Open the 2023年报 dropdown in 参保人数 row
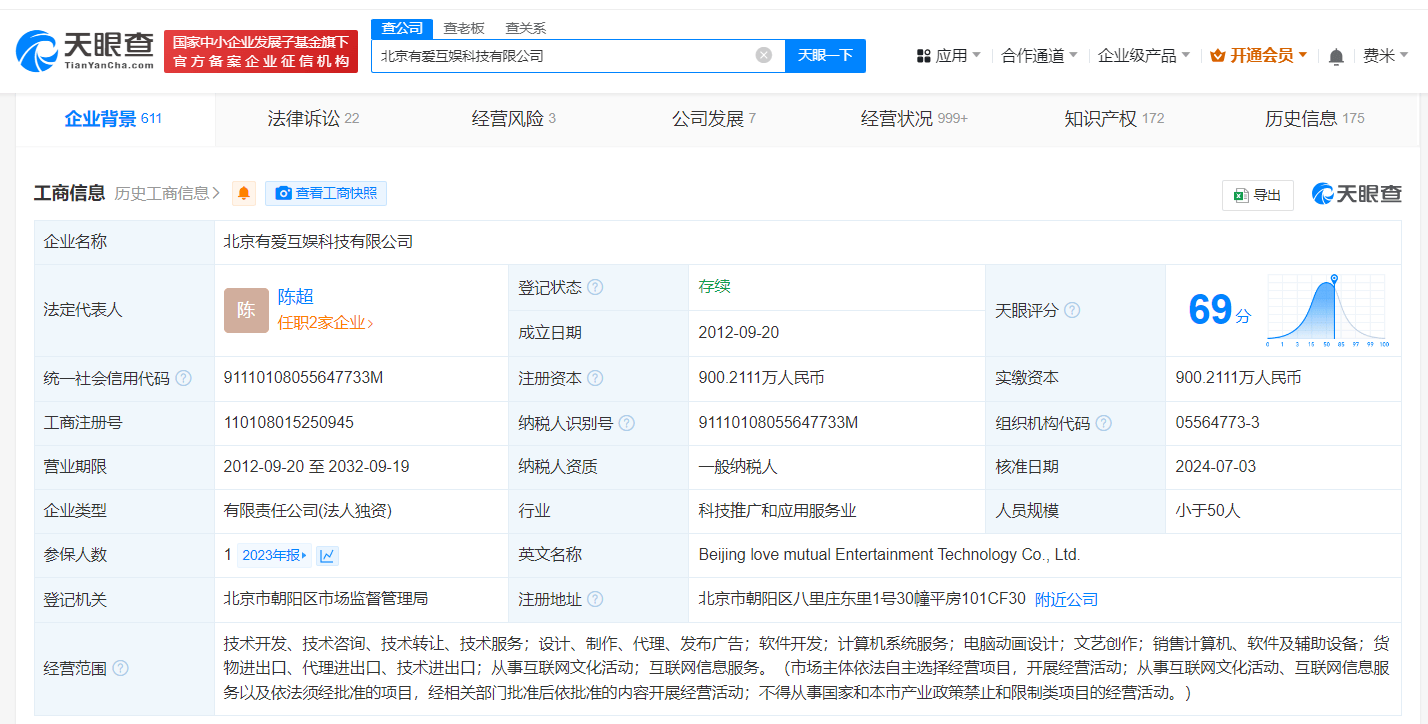The image size is (1428, 724). click(x=275, y=555)
